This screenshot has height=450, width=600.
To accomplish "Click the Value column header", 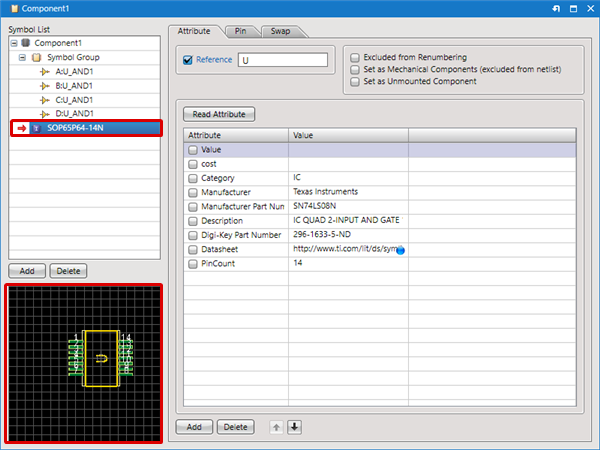I will [x=348, y=135].
